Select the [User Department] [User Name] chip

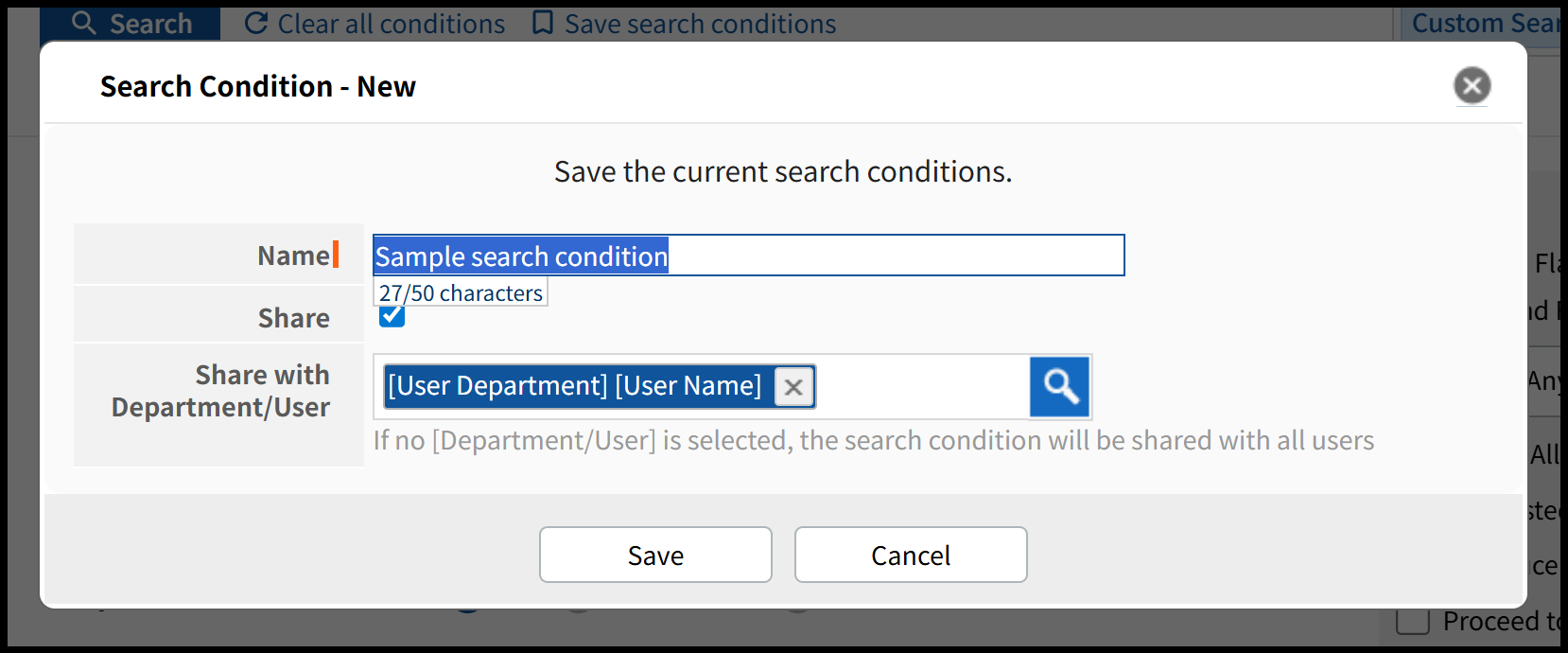(575, 386)
